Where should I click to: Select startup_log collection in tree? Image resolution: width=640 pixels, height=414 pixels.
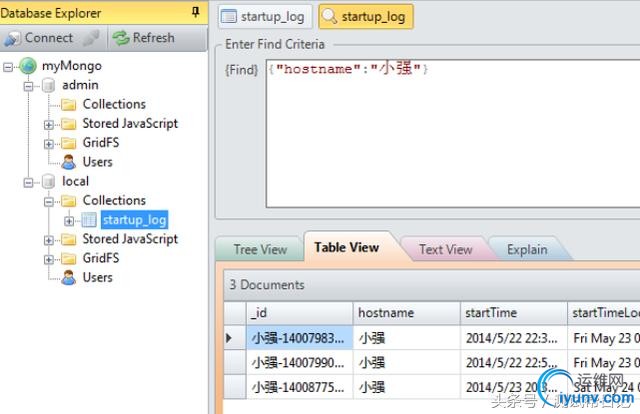[x=134, y=220]
